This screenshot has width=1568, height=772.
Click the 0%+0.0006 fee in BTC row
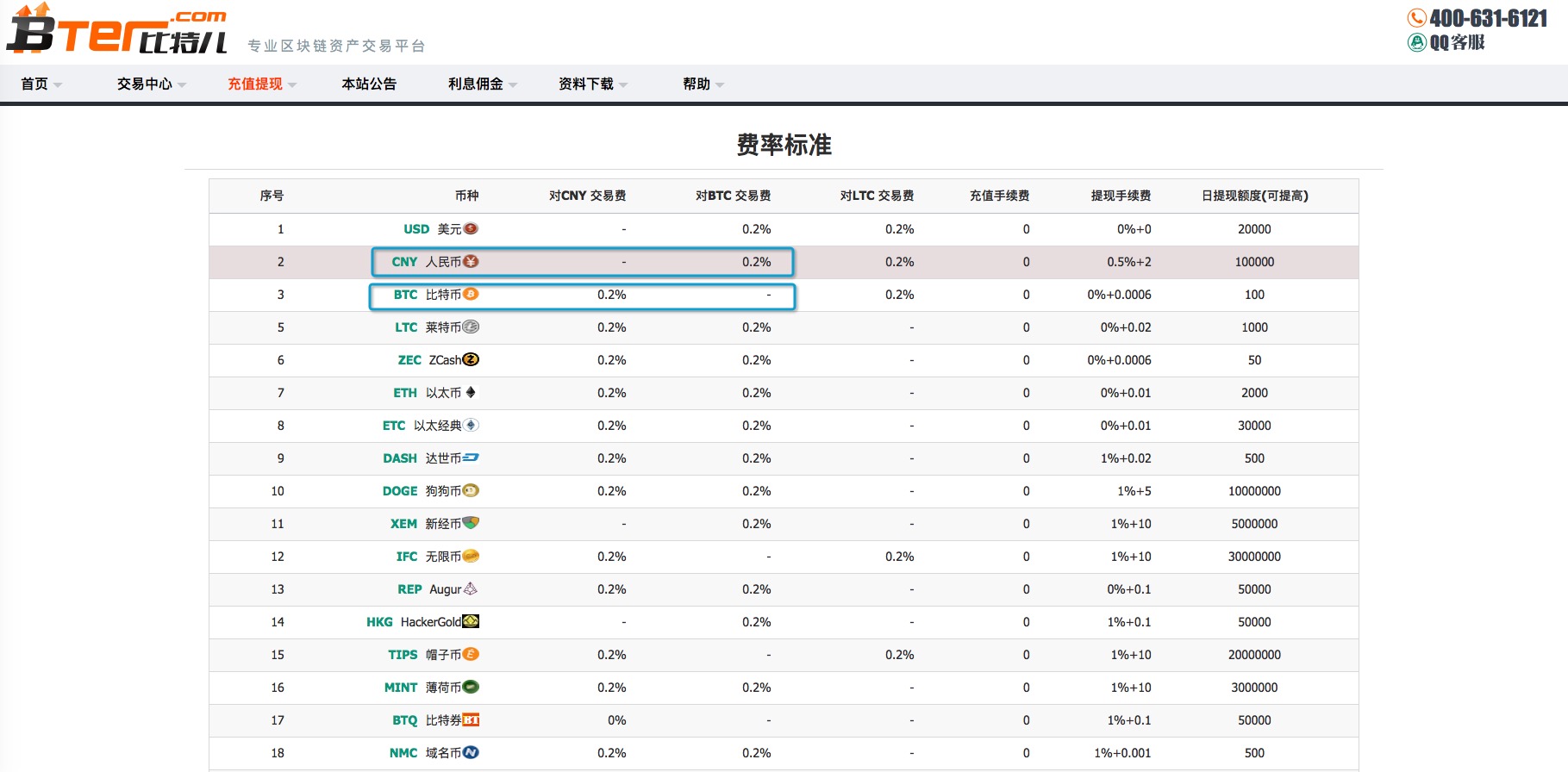pos(1119,295)
